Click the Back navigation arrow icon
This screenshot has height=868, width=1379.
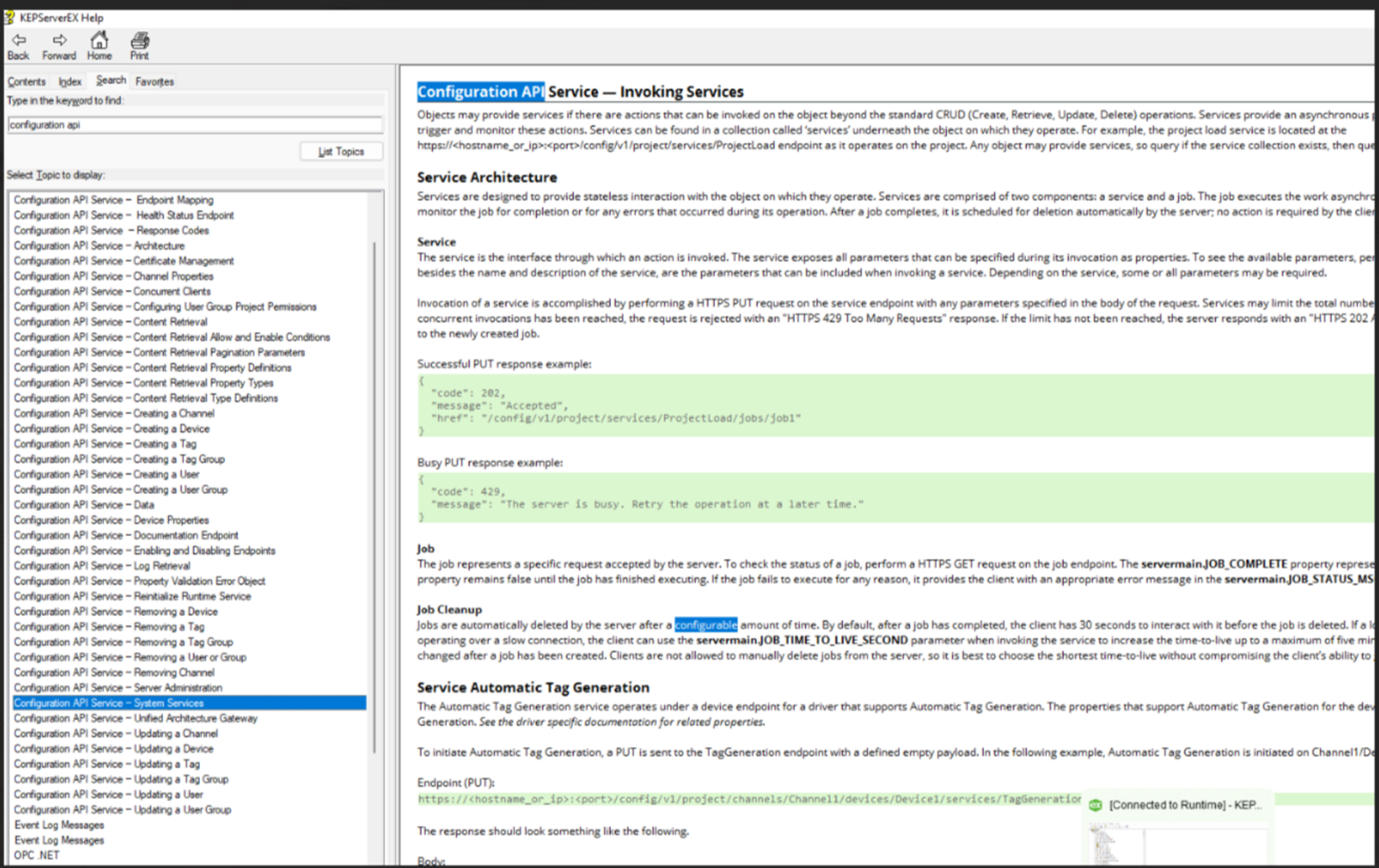(x=18, y=39)
